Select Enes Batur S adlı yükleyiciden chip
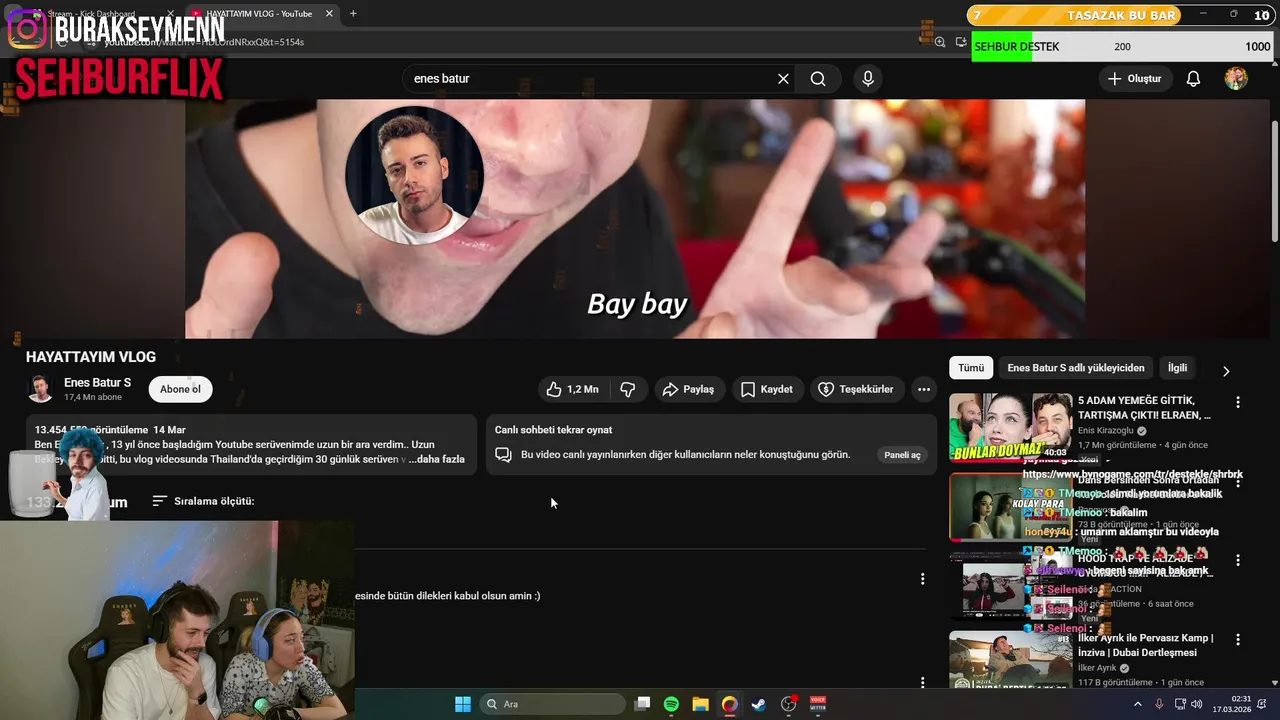The height and width of the screenshot is (720, 1280). (1076, 368)
